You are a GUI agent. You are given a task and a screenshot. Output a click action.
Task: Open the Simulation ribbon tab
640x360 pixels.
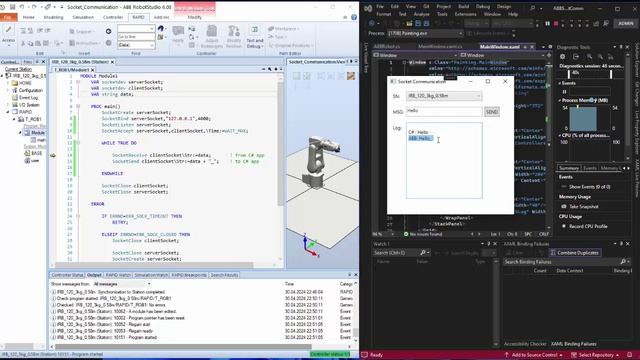pyautogui.click(x=83, y=17)
